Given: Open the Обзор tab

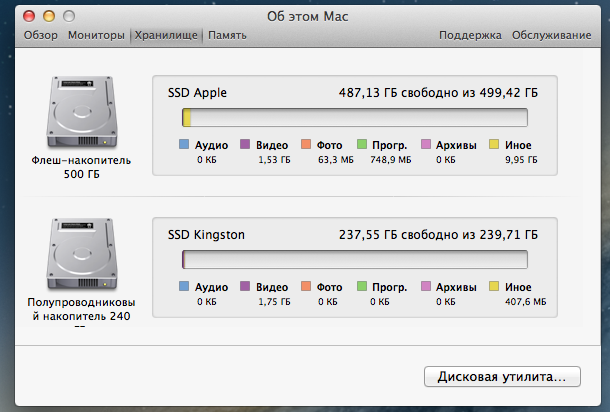Looking at the screenshot, I should [x=40, y=35].
